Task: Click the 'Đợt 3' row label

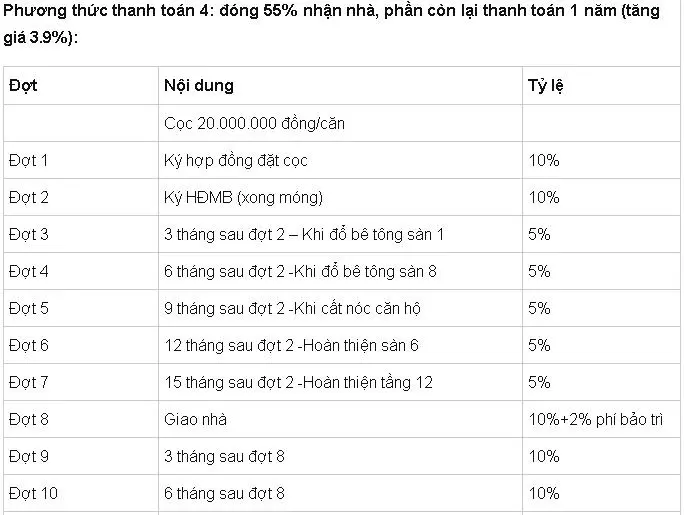Action: [x=29, y=234]
